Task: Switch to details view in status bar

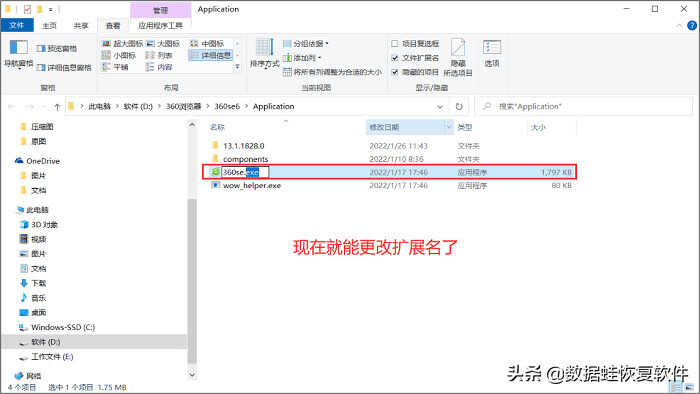Action: coord(677,387)
